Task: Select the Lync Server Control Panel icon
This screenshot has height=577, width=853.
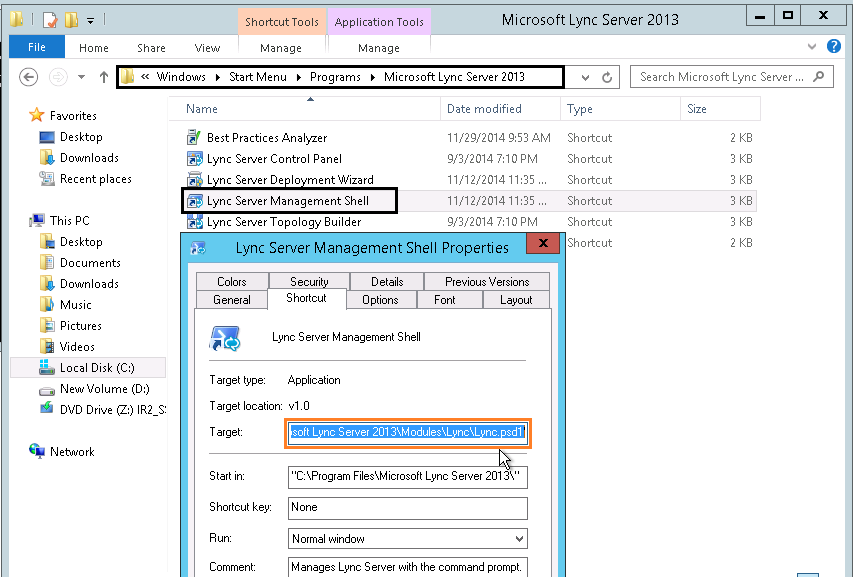Action: click(x=194, y=159)
